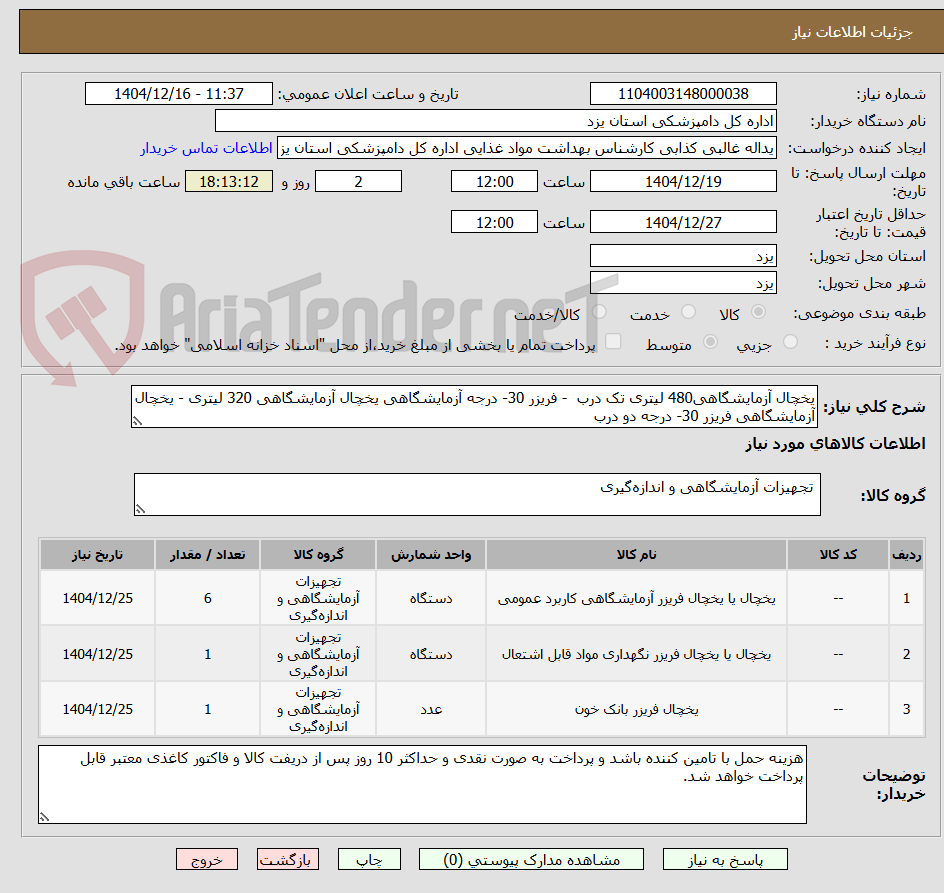
Task: Click the چاپ print button
Action: click(369, 859)
